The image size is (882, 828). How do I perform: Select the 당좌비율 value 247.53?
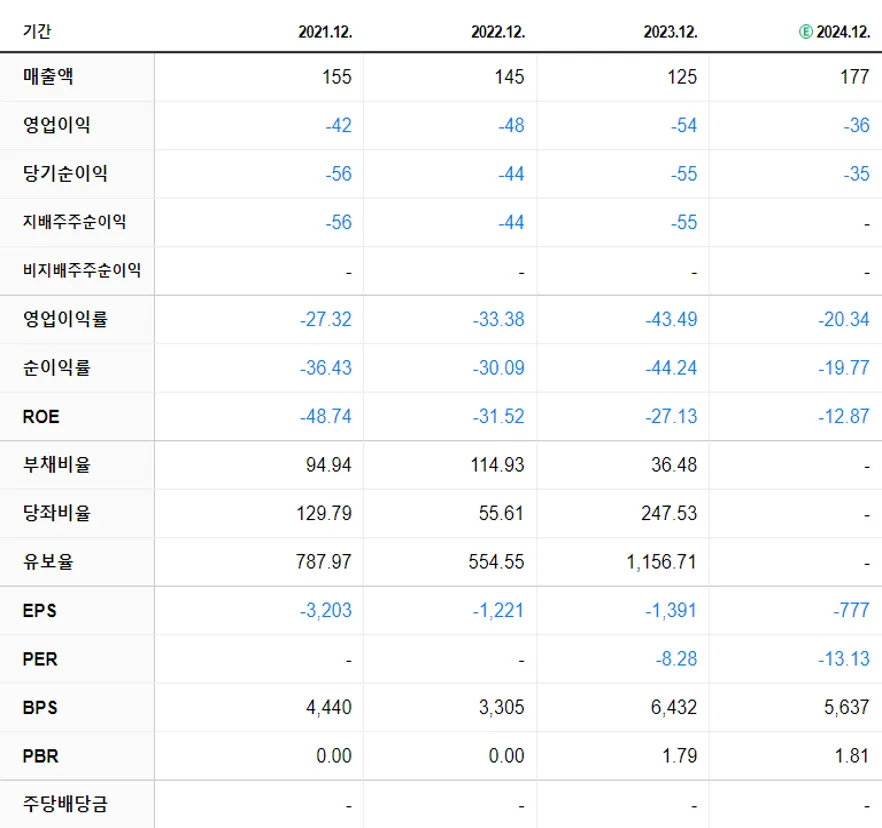coord(669,513)
